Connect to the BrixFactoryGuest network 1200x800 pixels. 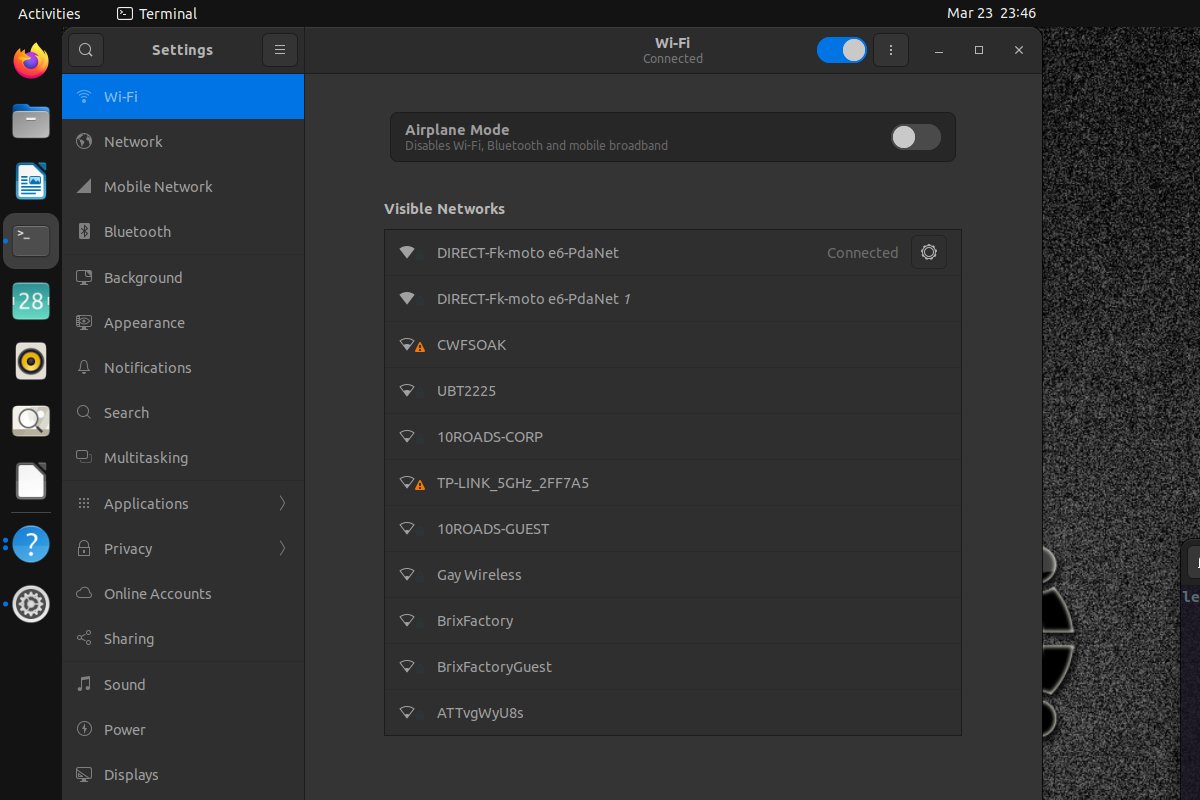(x=673, y=667)
